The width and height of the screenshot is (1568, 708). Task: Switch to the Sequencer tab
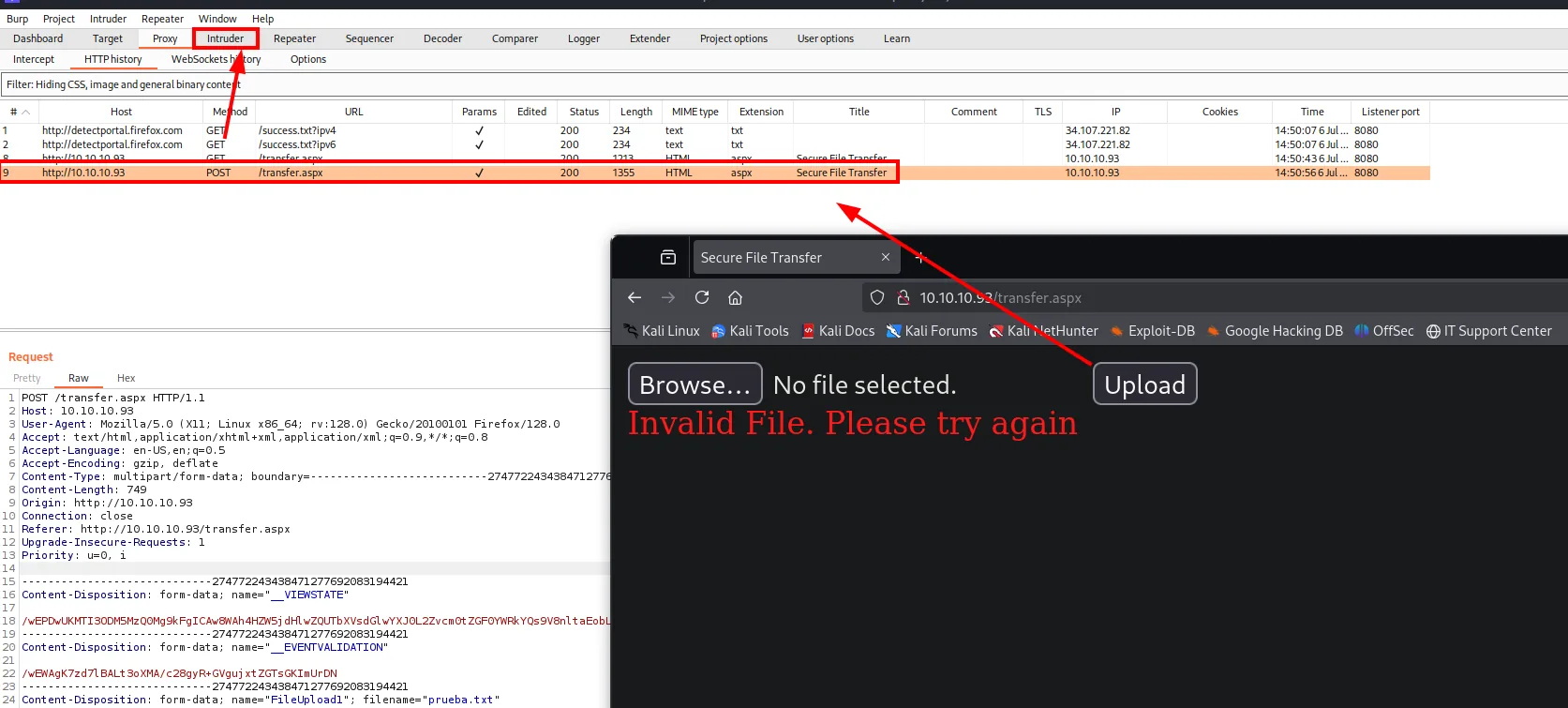point(369,38)
